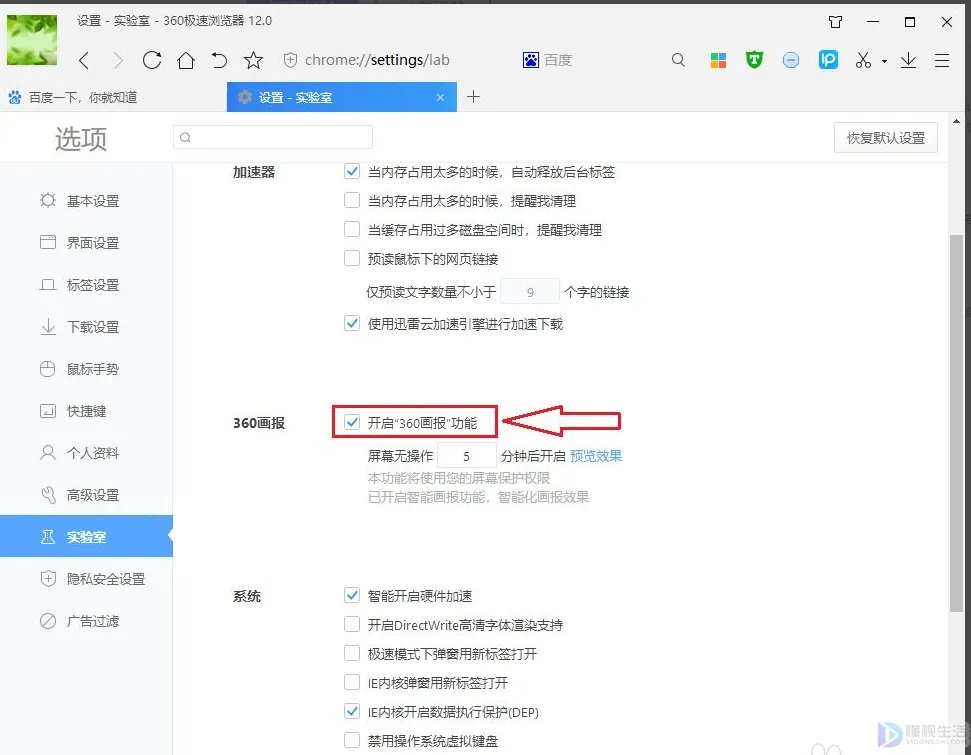
Task: Click the chrome://settings/lab address bar
Action: [377, 60]
